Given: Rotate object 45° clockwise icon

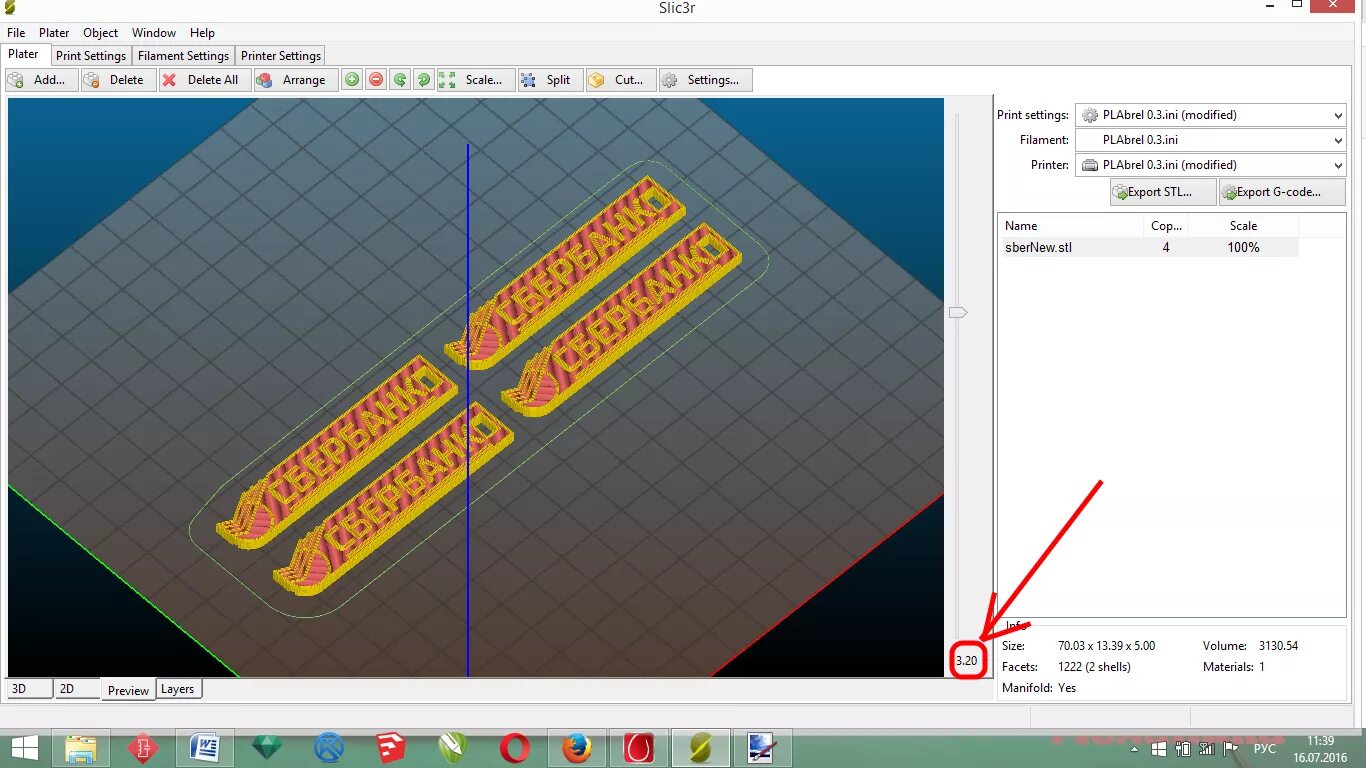Looking at the screenshot, I should click(424, 80).
